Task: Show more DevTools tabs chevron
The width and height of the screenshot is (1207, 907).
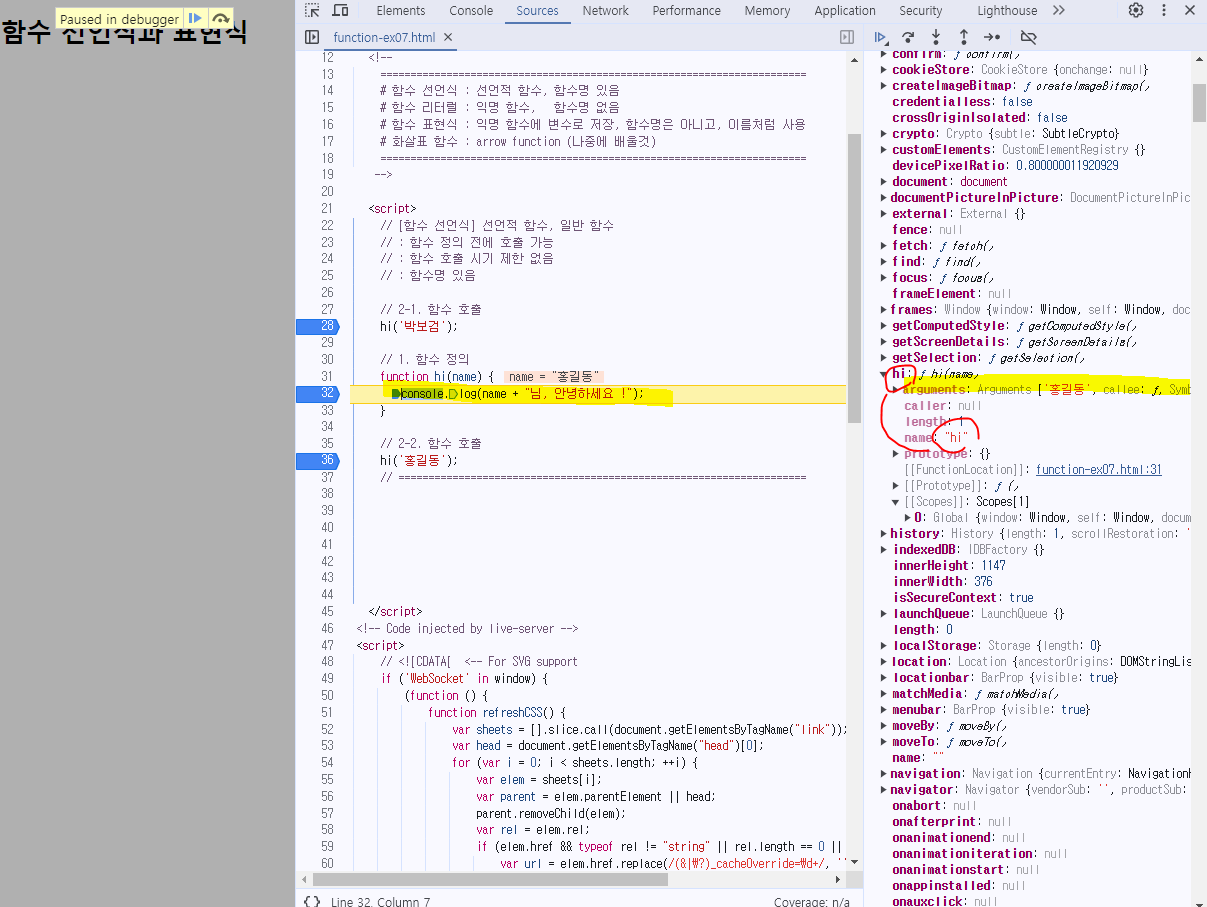Action: (x=1058, y=10)
